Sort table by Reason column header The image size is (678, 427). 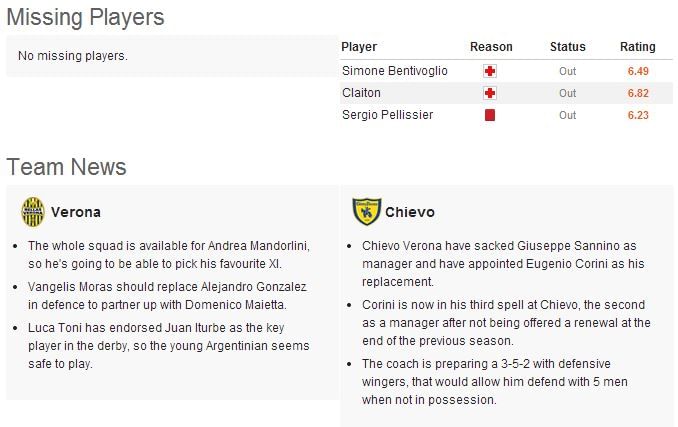click(x=491, y=47)
